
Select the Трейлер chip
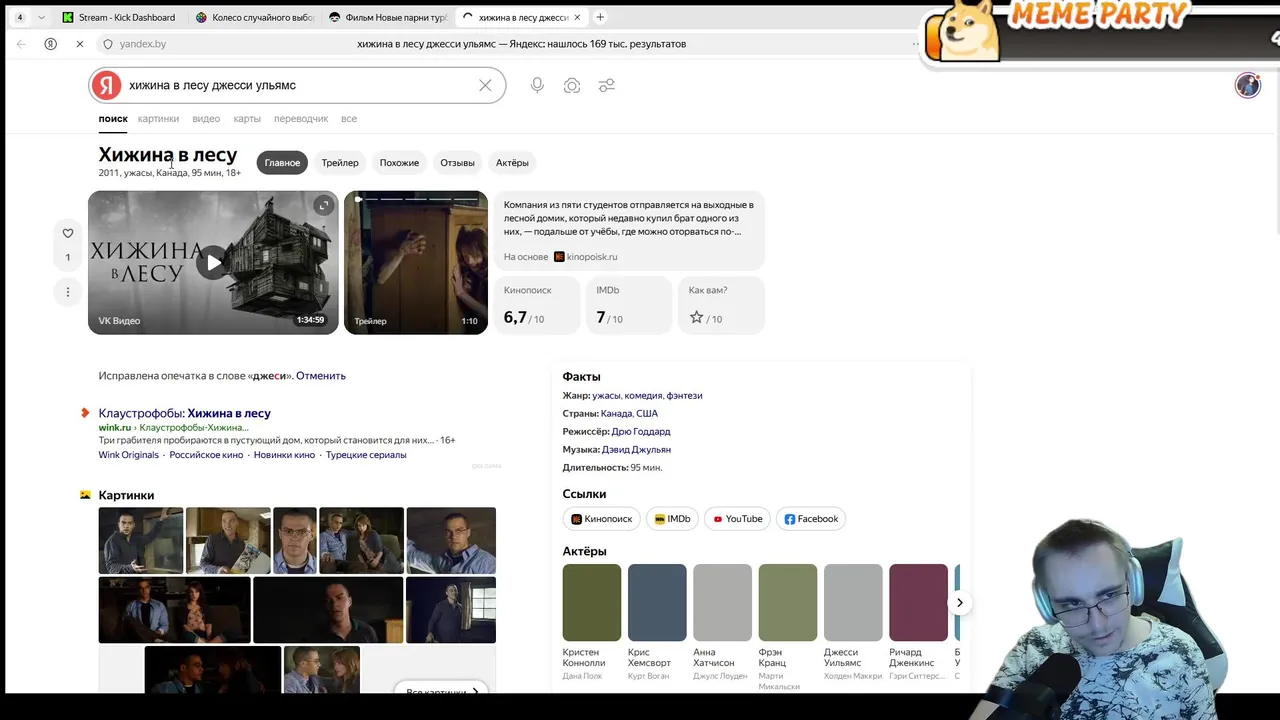click(x=340, y=163)
